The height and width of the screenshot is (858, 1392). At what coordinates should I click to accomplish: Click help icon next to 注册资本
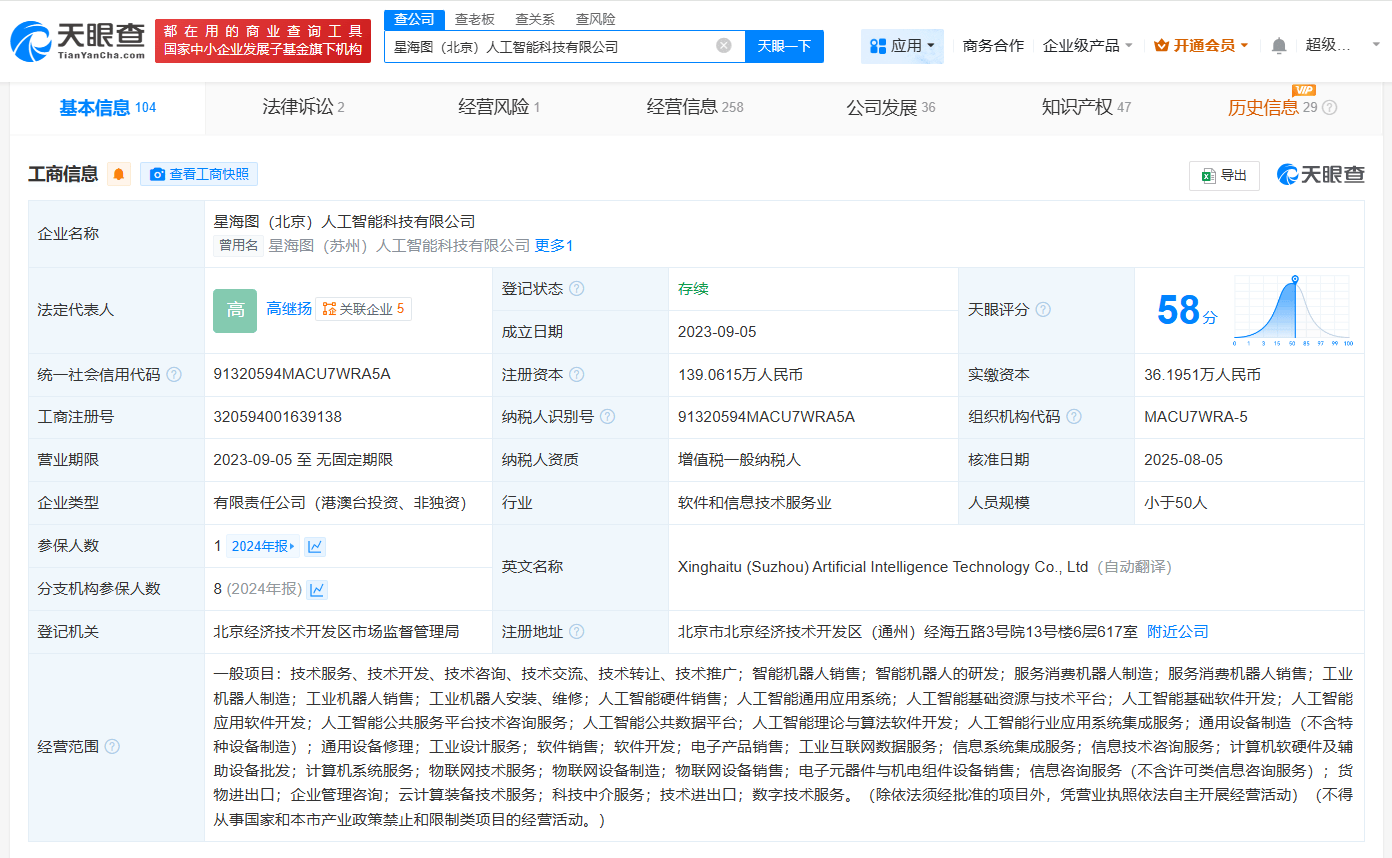click(x=576, y=375)
